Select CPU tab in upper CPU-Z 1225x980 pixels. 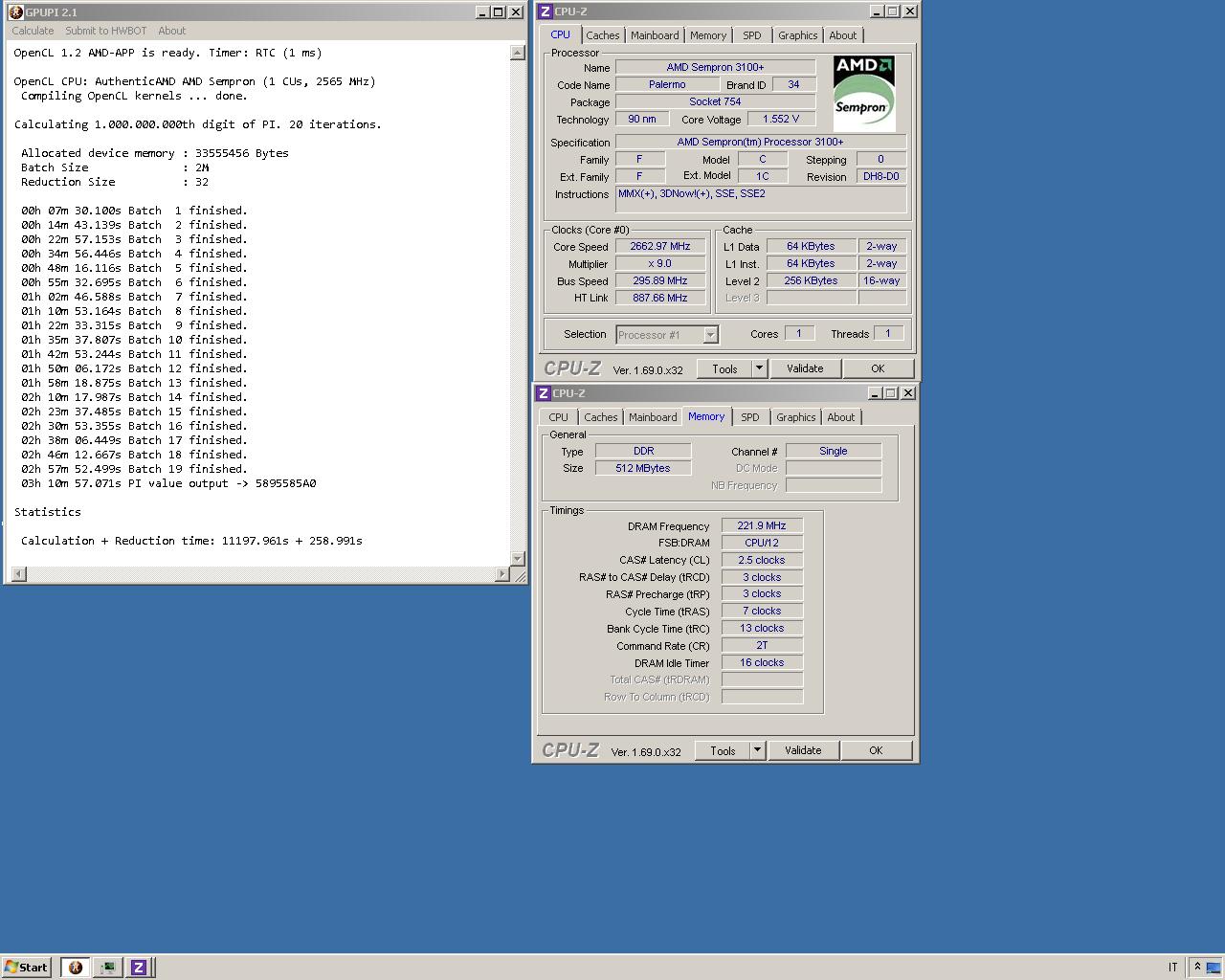point(561,34)
